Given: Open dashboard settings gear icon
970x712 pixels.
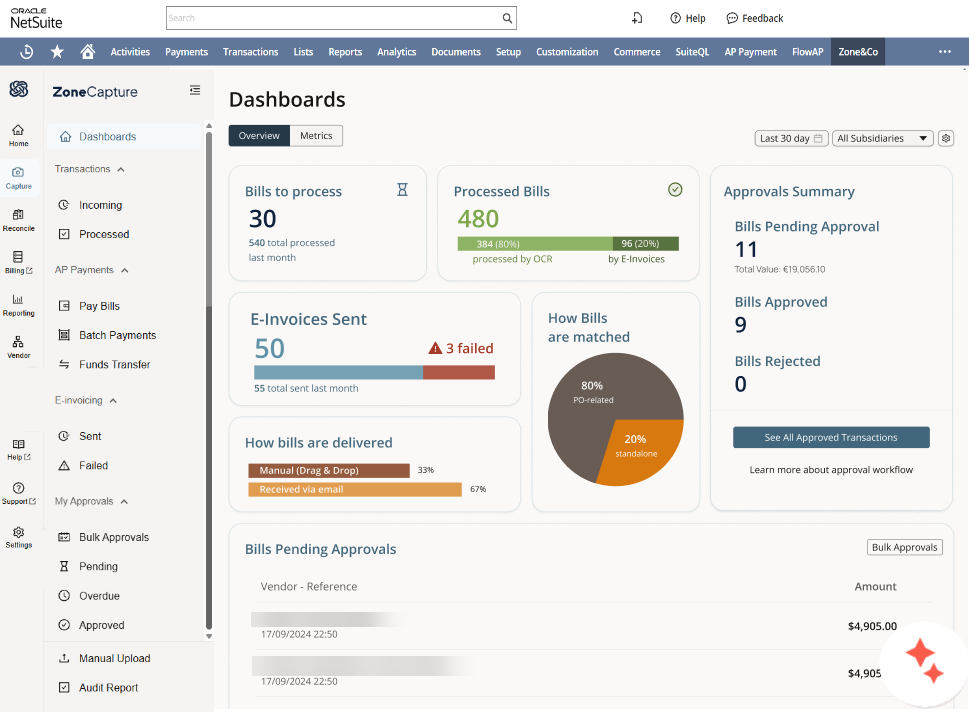Looking at the screenshot, I should [x=946, y=139].
